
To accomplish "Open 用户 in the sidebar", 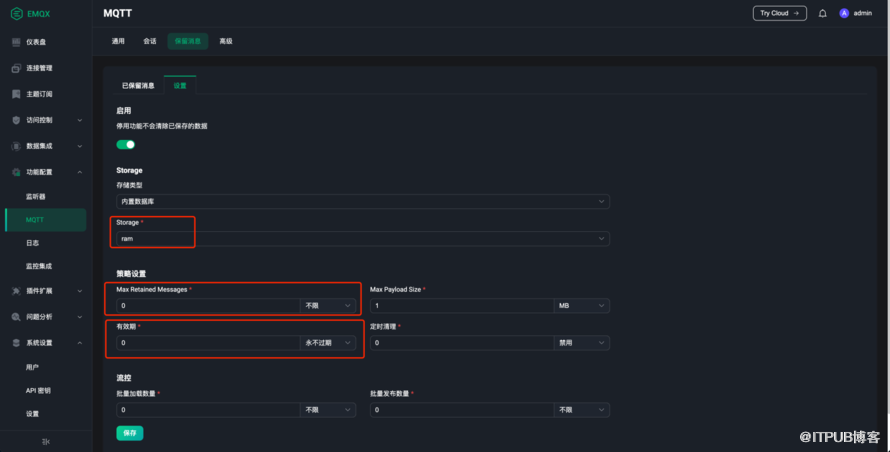I will (32, 367).
